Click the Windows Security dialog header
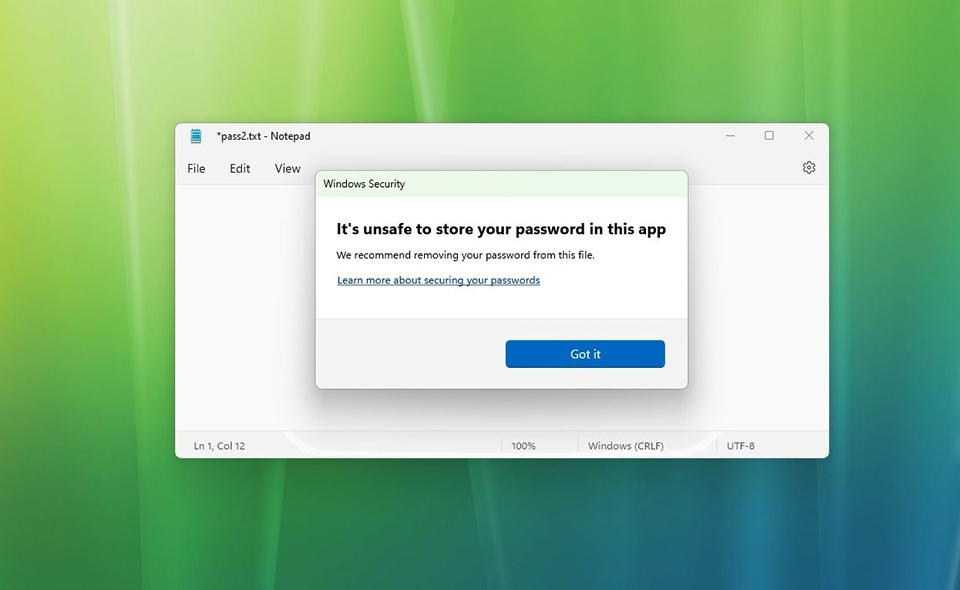The height and width of the screenshot is (590, 960). 365,184
